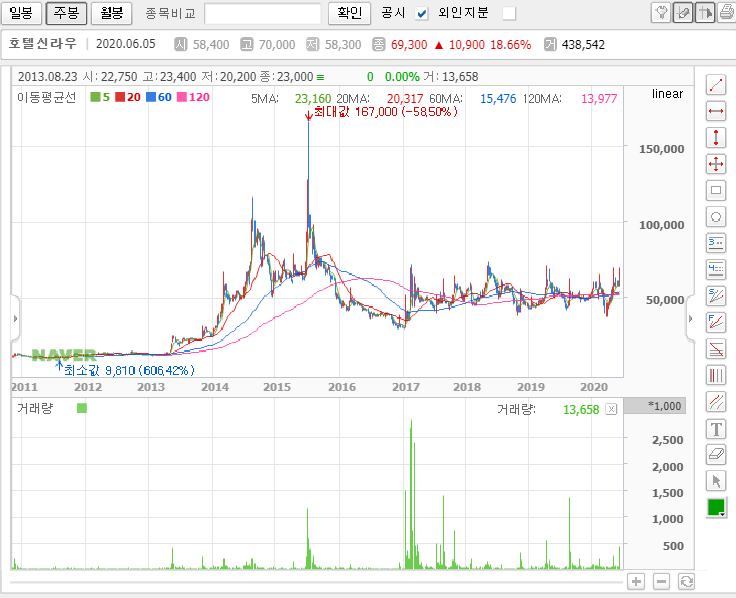Enable the 외인지분 foreign ownership checkbox
The width and height of the screenshot is (736, 598).
pos(509,14)
